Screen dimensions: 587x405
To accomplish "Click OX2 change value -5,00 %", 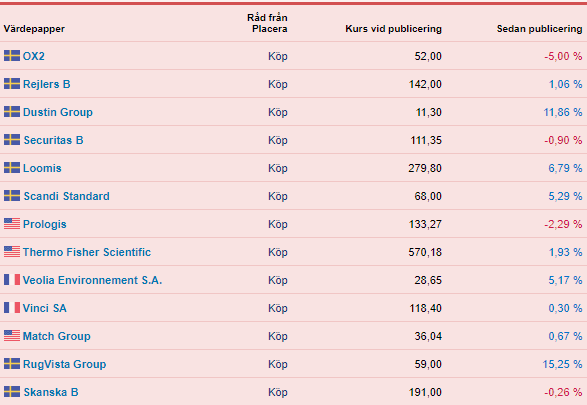I will [563, 56].
